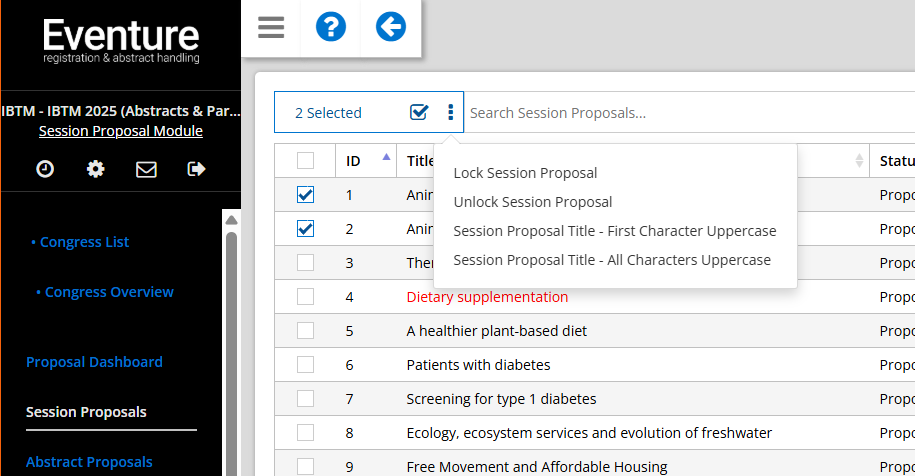Toggle the header select-all checkbox
The image size is (915, 476).
(x=306, y=161)
